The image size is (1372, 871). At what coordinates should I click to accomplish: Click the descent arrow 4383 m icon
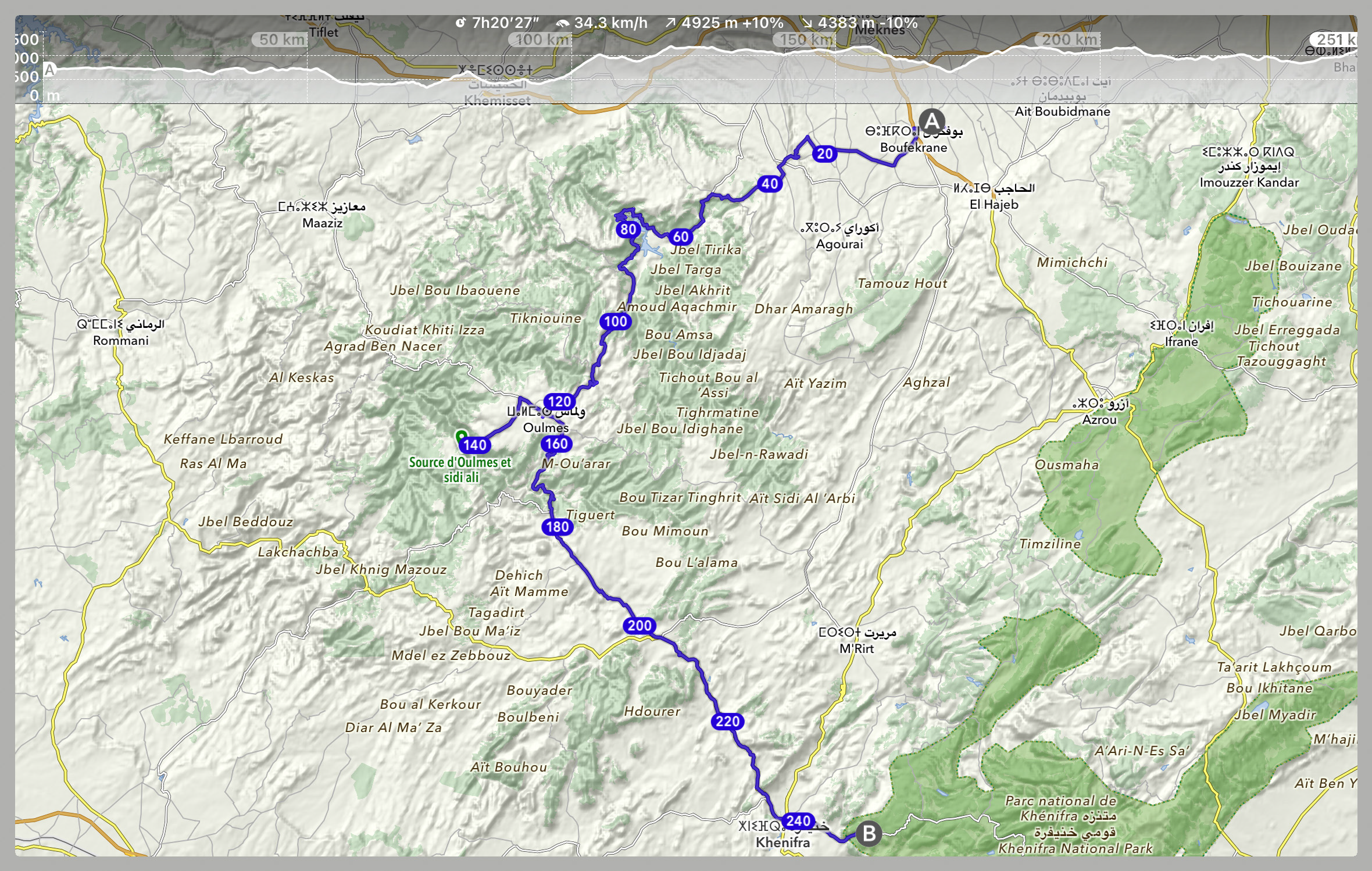pyautogui.click(x=807, y=23)
